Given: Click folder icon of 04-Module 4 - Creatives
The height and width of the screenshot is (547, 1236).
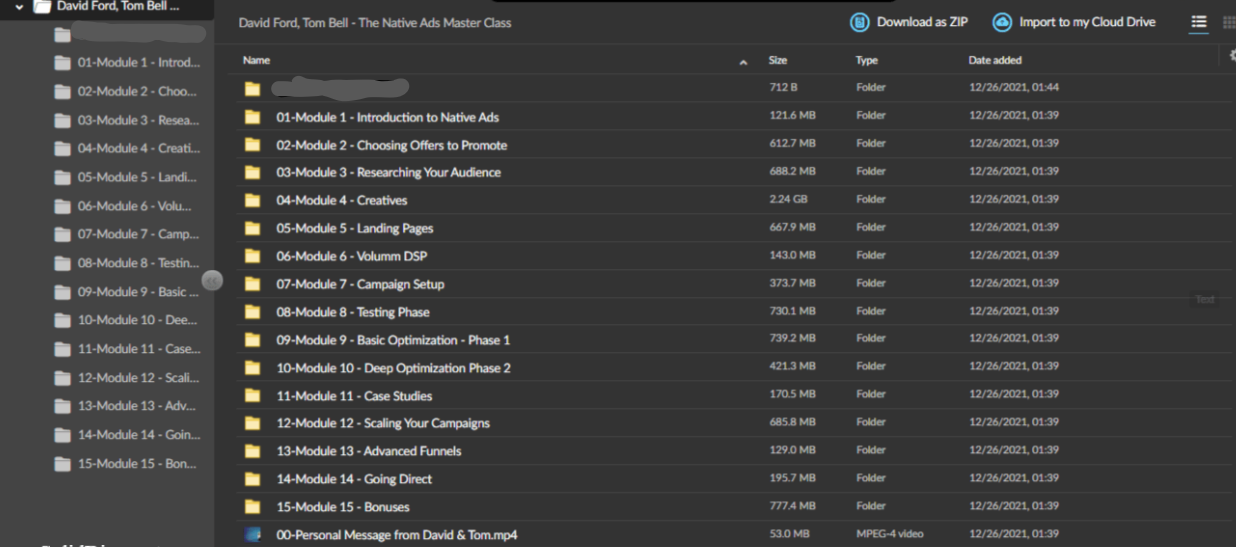Looking at the screenshot, I should coord(253,200).
